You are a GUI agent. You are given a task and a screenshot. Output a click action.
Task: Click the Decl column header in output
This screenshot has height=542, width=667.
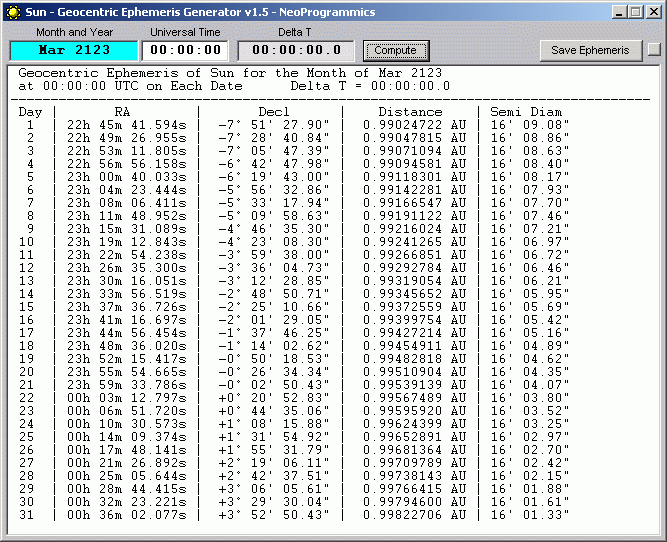coord(273,112)
